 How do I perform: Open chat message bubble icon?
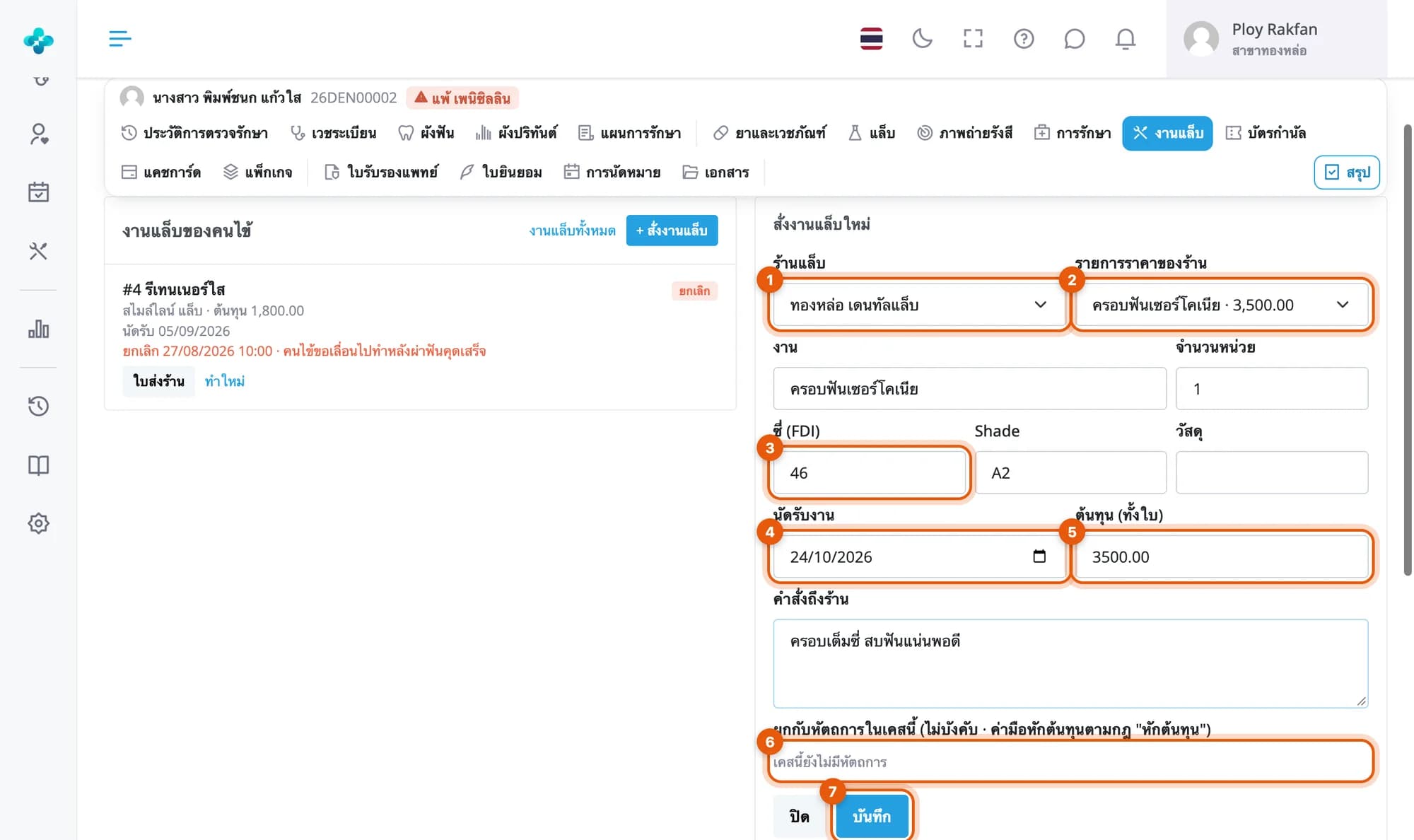tap(1075, 38)
